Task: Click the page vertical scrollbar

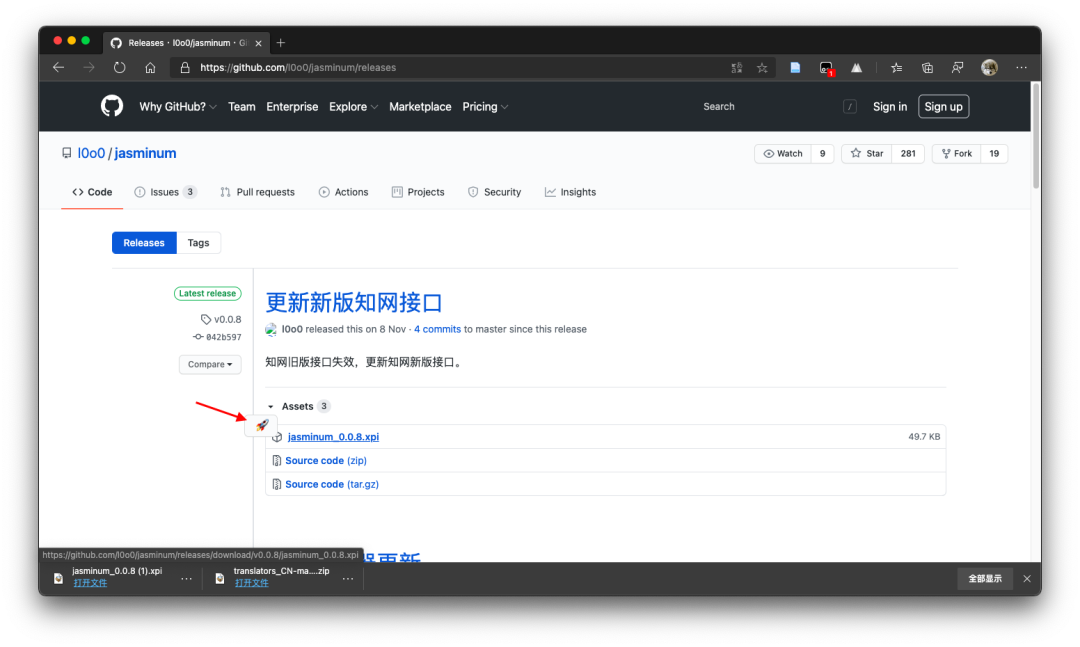Action: (x=1036, y=136)
